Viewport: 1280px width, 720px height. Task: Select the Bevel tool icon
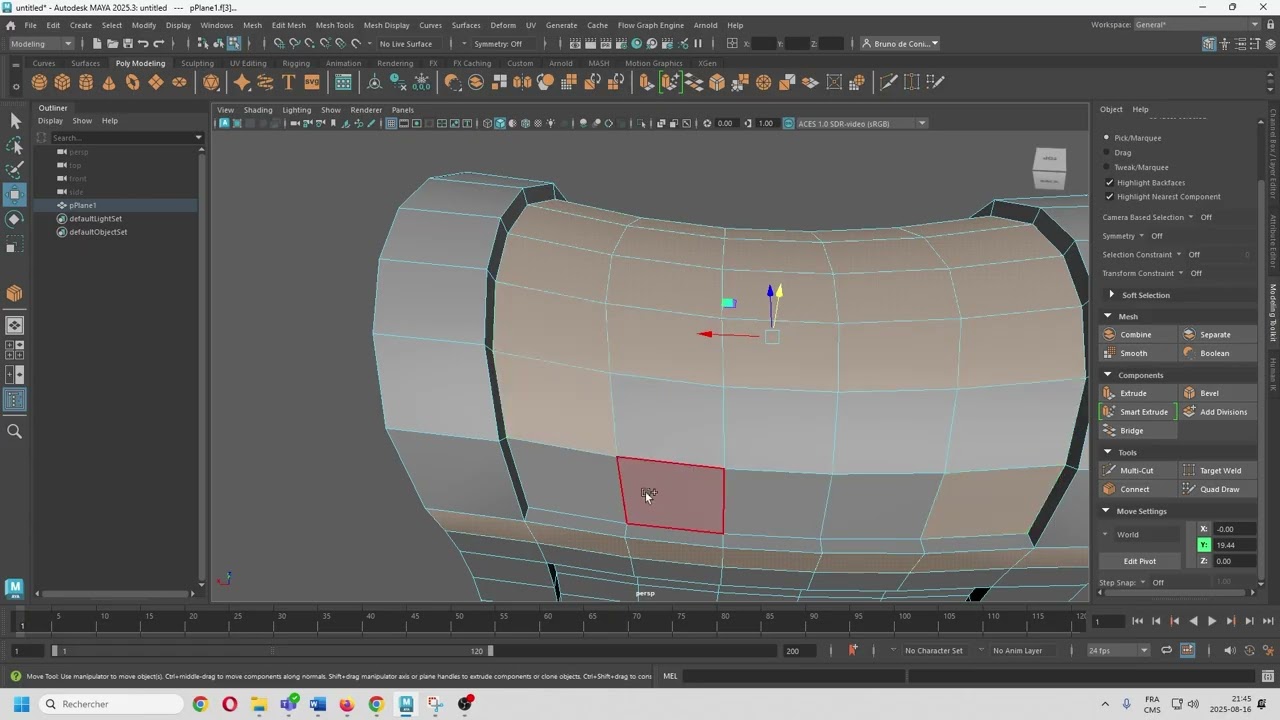(1190, 393)
